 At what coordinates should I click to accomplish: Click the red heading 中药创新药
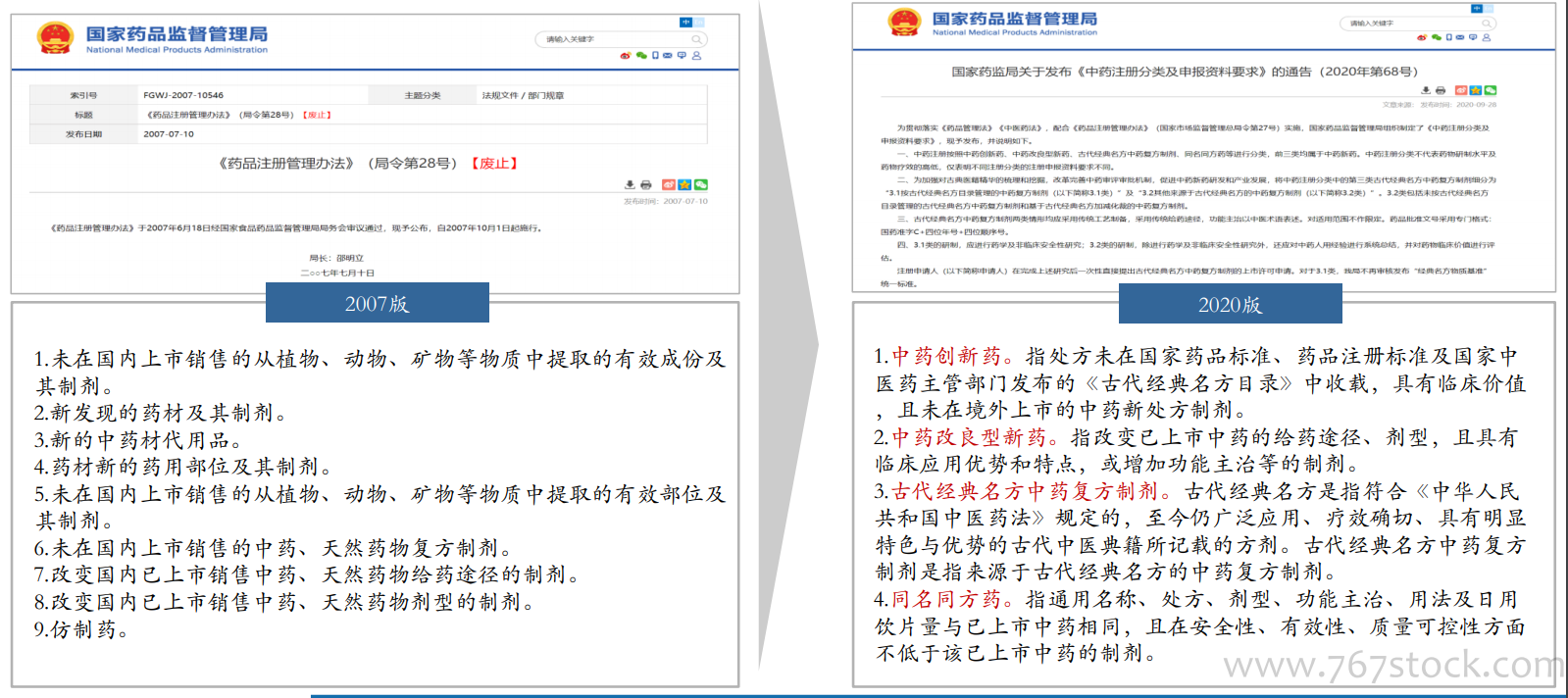pyautogui.click(x=952, y=356)
